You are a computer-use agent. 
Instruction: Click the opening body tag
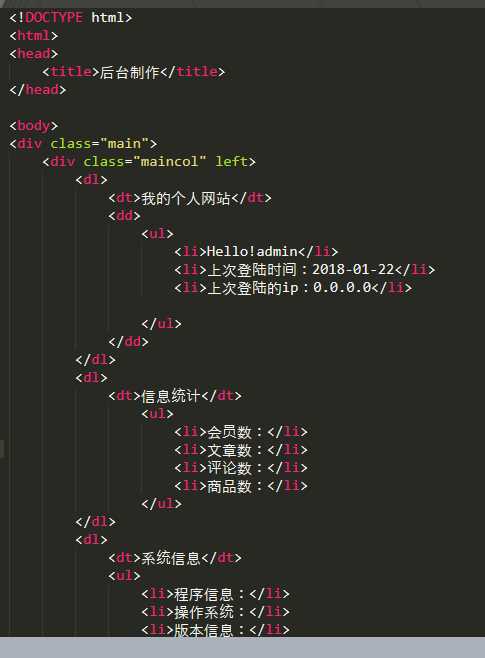point(34,125)
